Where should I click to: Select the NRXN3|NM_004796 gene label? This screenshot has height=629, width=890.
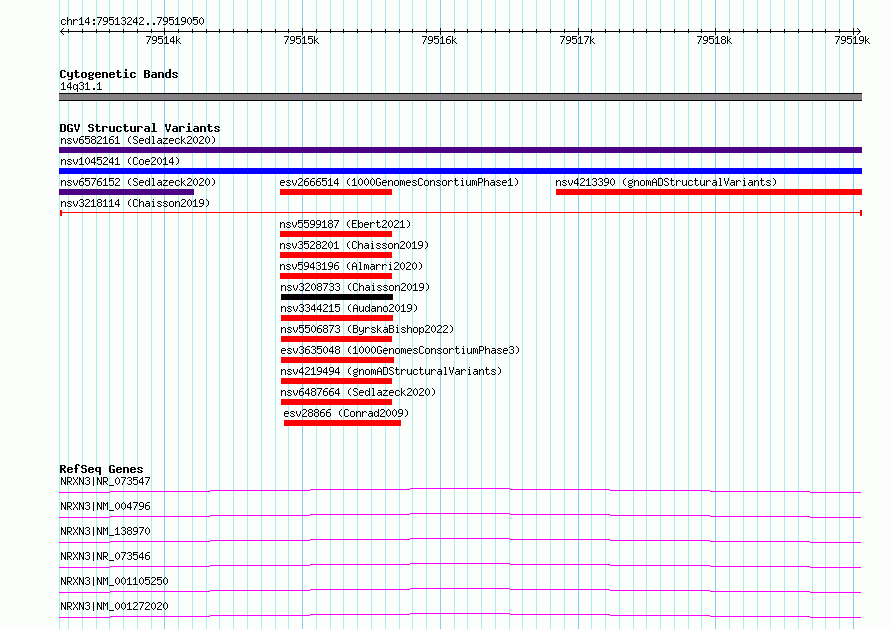click(x=106, y=506)
